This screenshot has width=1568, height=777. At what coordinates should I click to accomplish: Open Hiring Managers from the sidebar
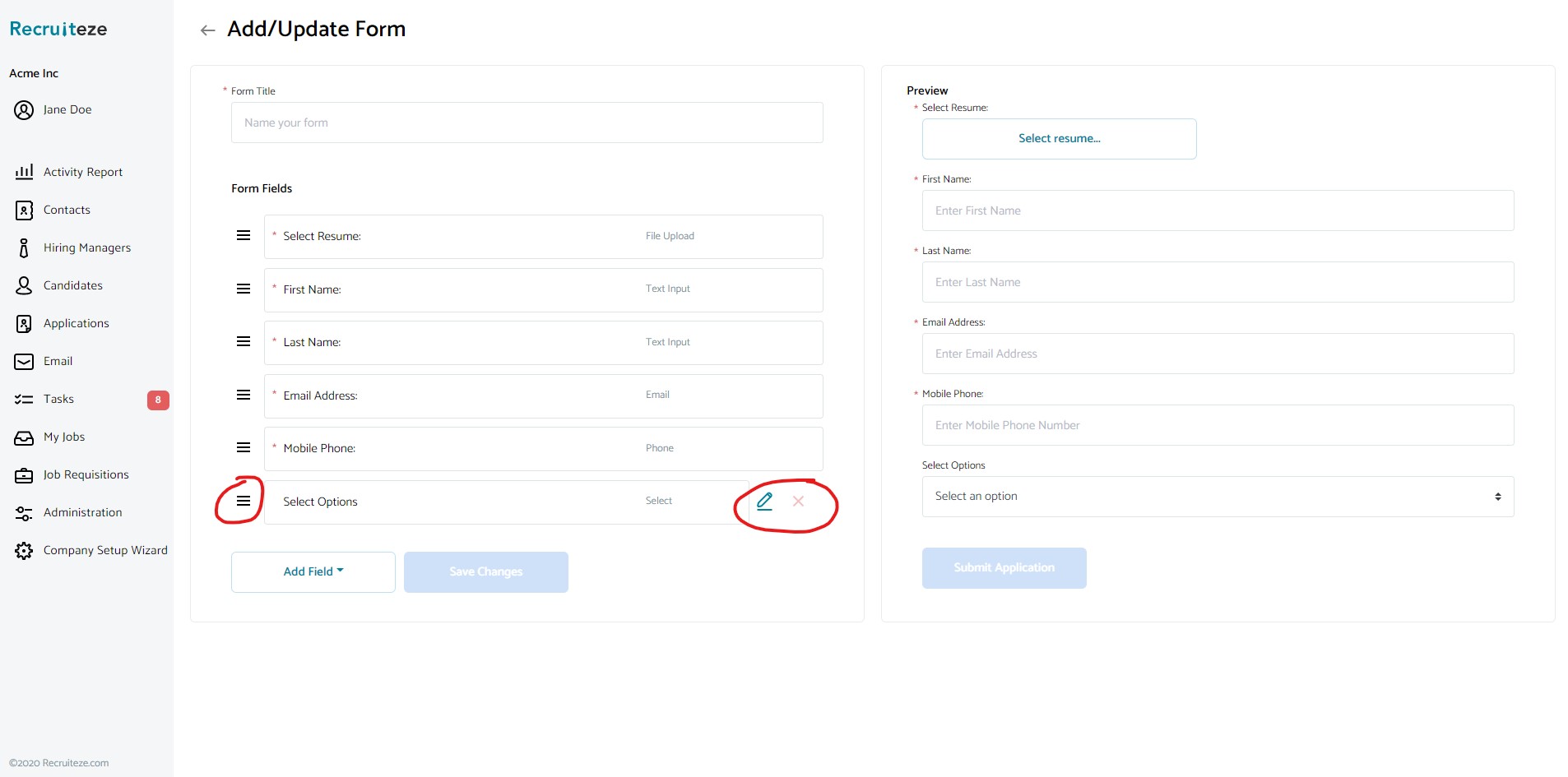coord(86,247)
